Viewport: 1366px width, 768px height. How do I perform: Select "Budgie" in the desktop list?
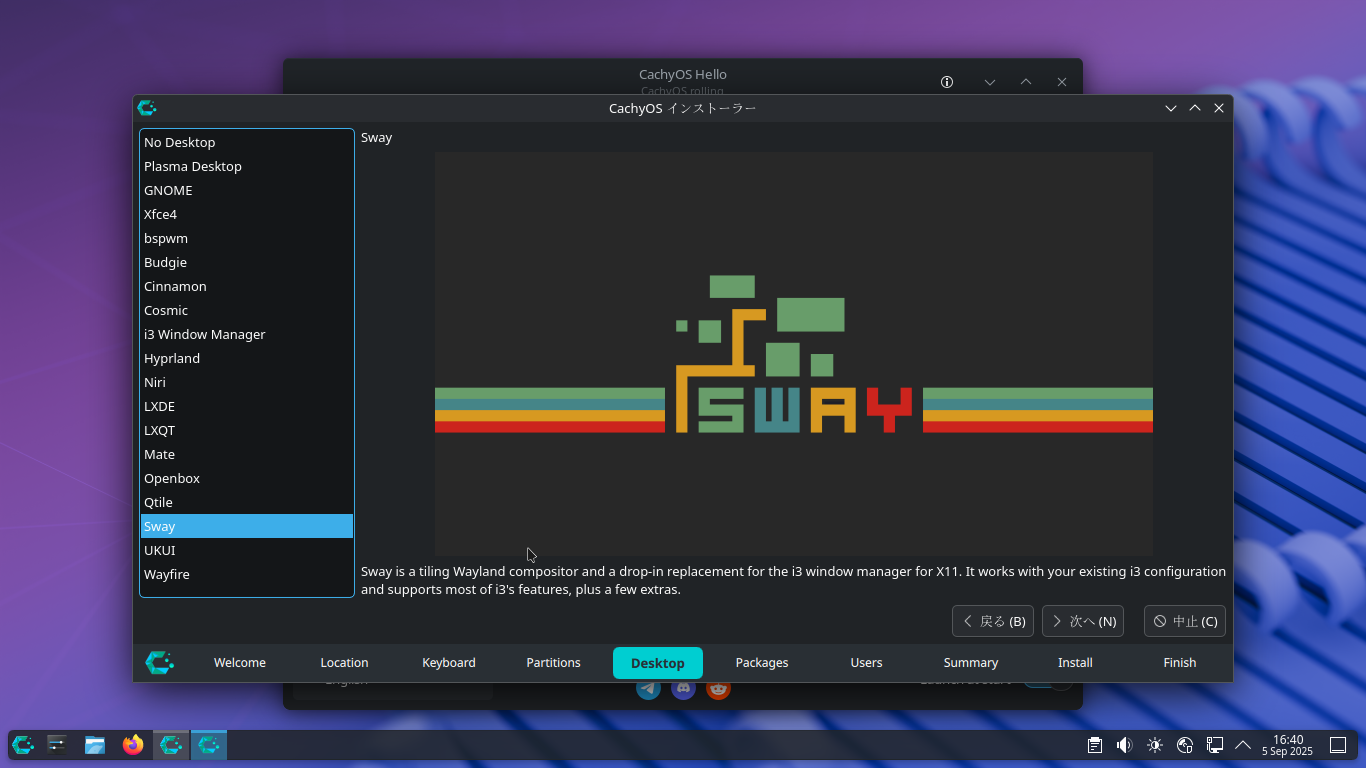click(247, 262)
